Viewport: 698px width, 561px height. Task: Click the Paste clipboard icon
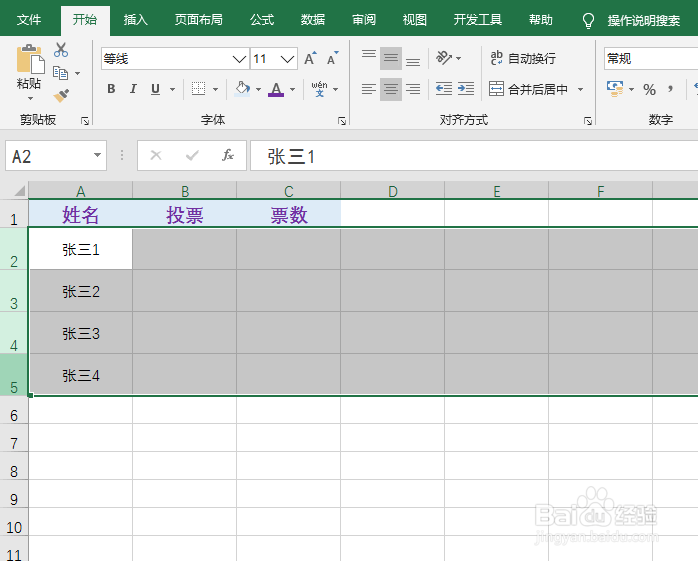(30, 59)
